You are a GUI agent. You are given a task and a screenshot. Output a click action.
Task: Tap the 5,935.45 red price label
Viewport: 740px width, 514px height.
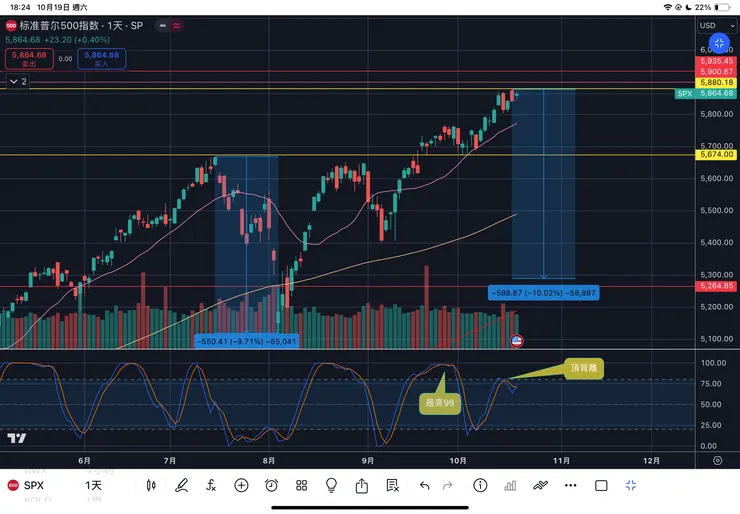point(716,61)
